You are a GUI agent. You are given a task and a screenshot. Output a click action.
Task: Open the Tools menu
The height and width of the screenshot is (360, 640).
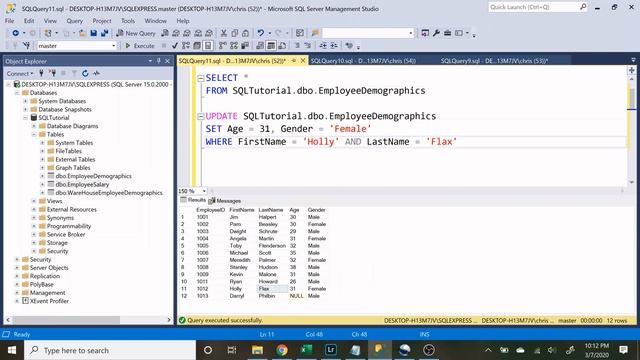click(x=128, y=21)
